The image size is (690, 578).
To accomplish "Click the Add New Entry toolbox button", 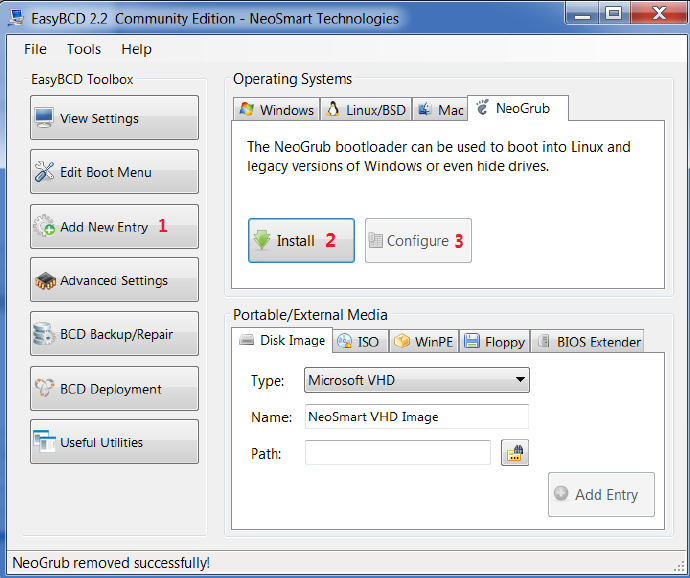I will click(114, 226).
